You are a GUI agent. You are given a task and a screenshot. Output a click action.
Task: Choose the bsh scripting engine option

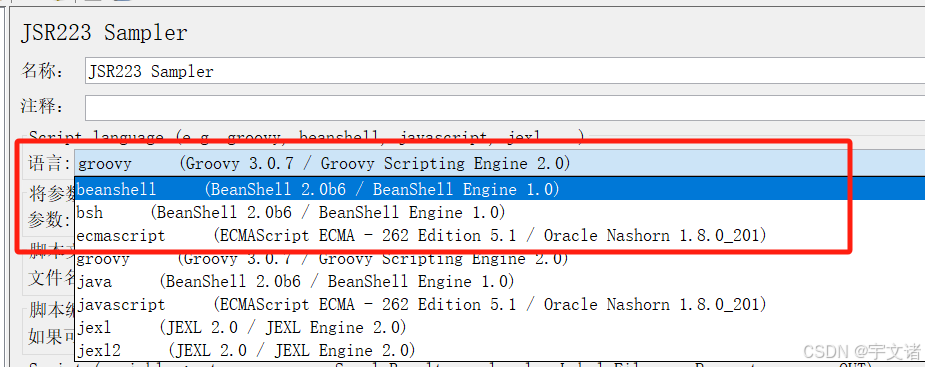coord(500,212)
